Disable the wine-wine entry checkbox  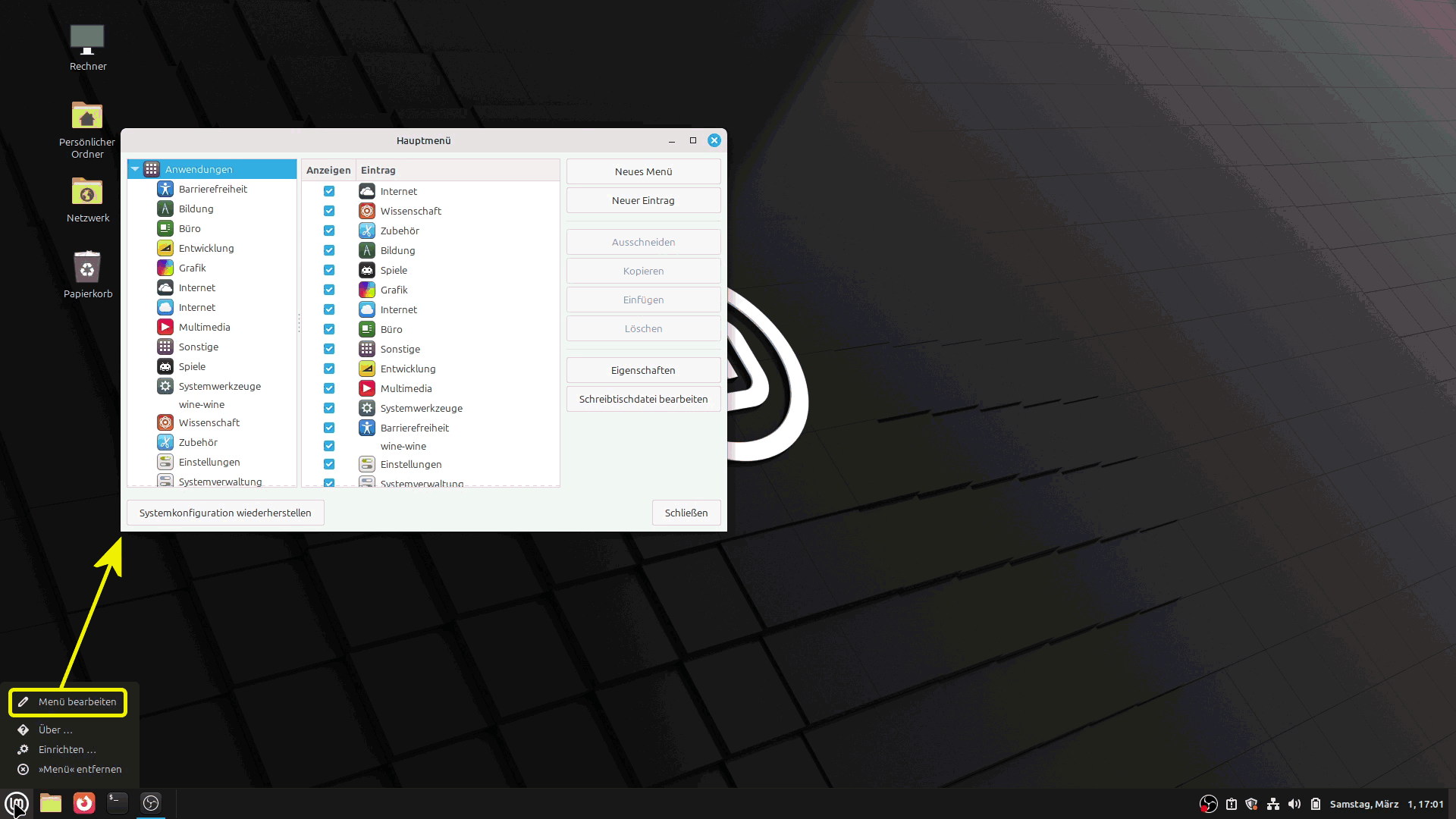(329, 446)
